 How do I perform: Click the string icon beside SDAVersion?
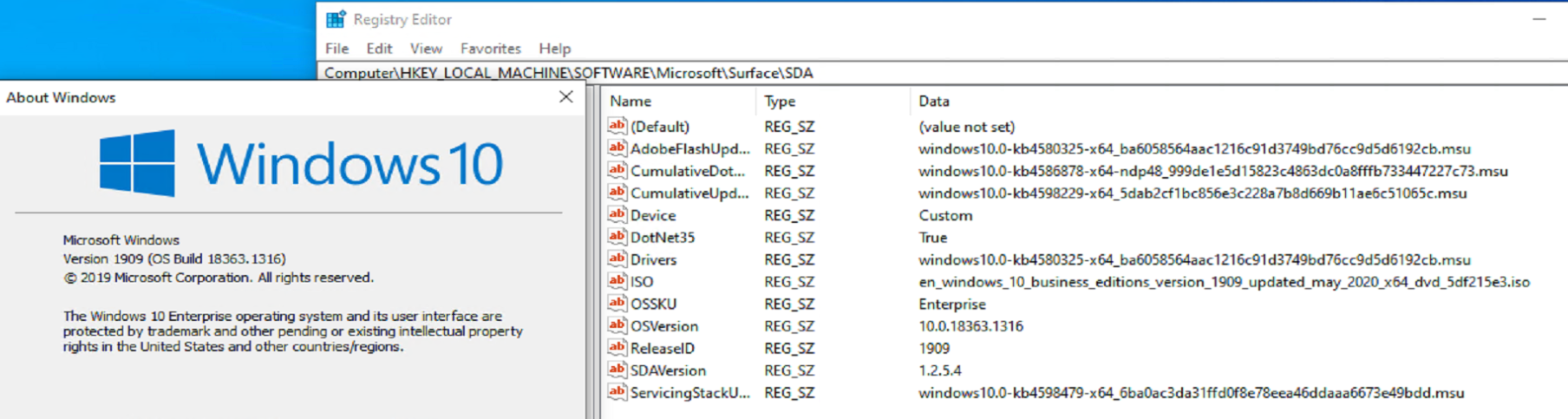(x=617, y=370)
